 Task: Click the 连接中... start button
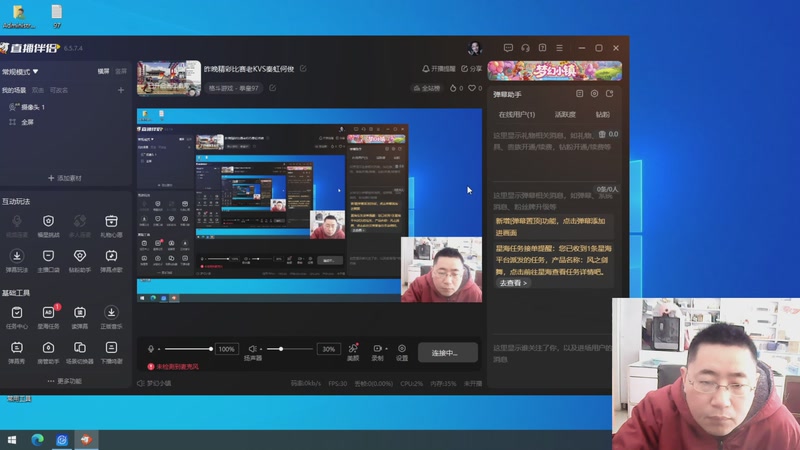click(448, 353)
